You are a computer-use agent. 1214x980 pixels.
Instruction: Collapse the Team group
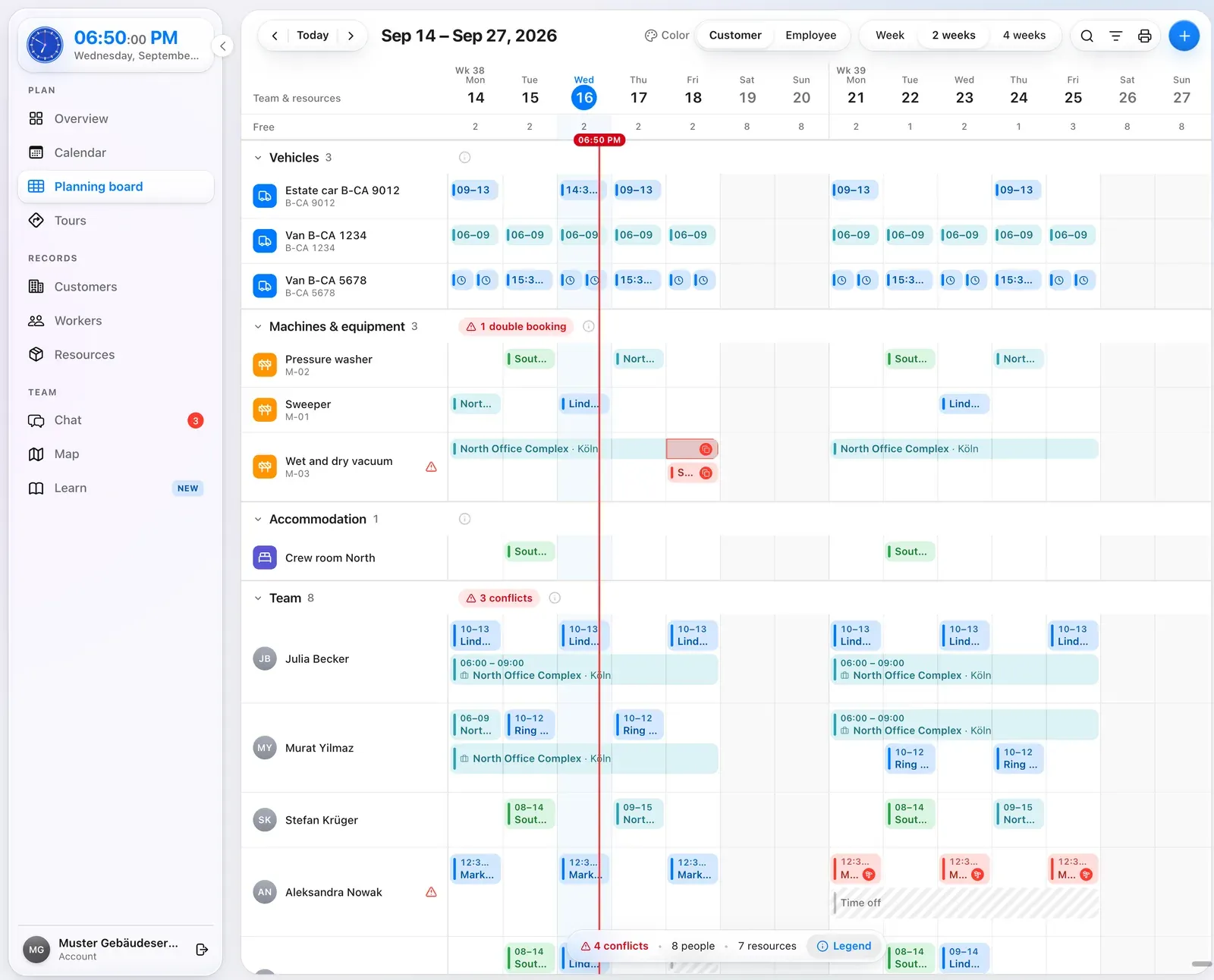click(258, 598)
